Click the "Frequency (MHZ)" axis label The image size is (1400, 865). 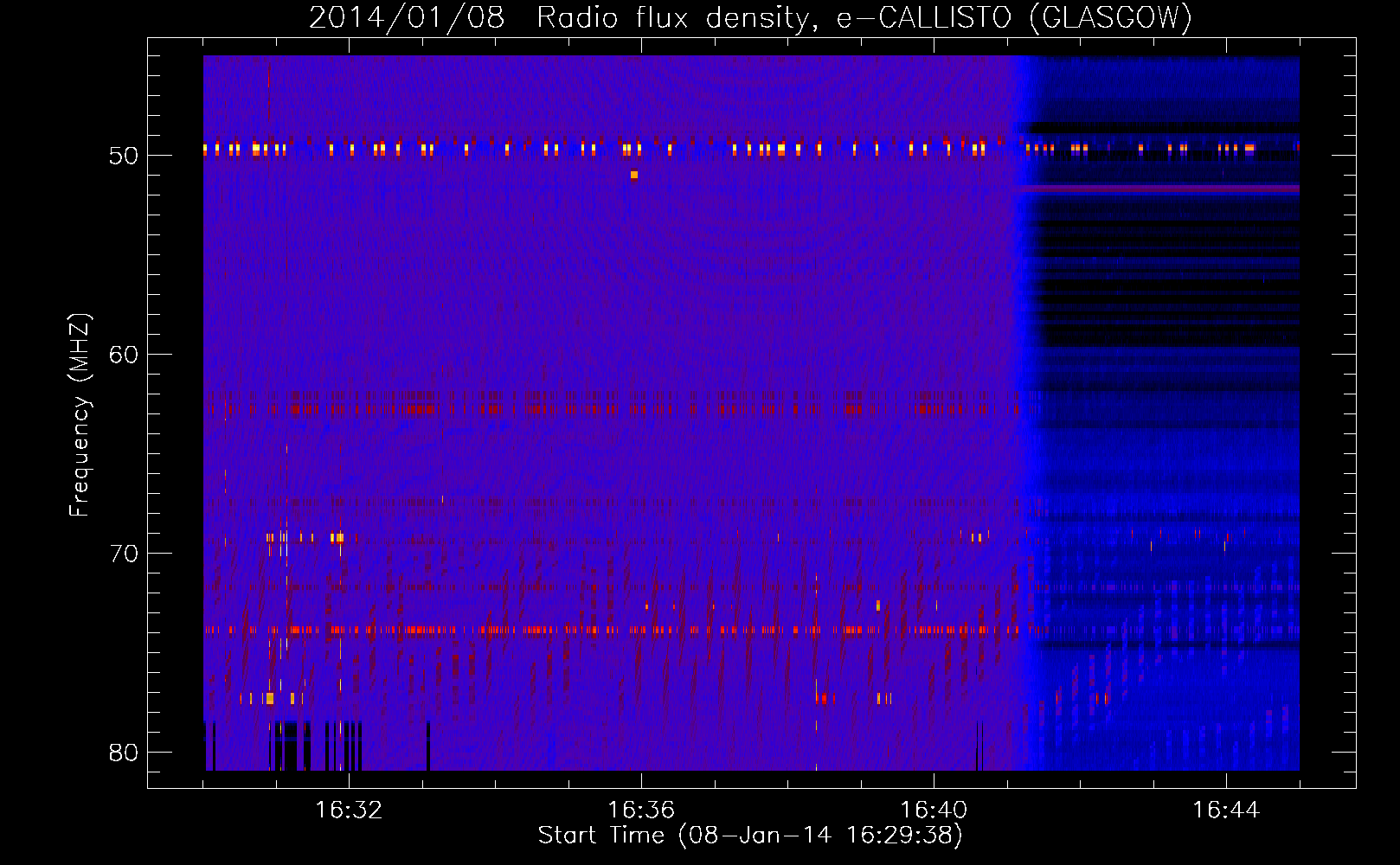point(80,415)
